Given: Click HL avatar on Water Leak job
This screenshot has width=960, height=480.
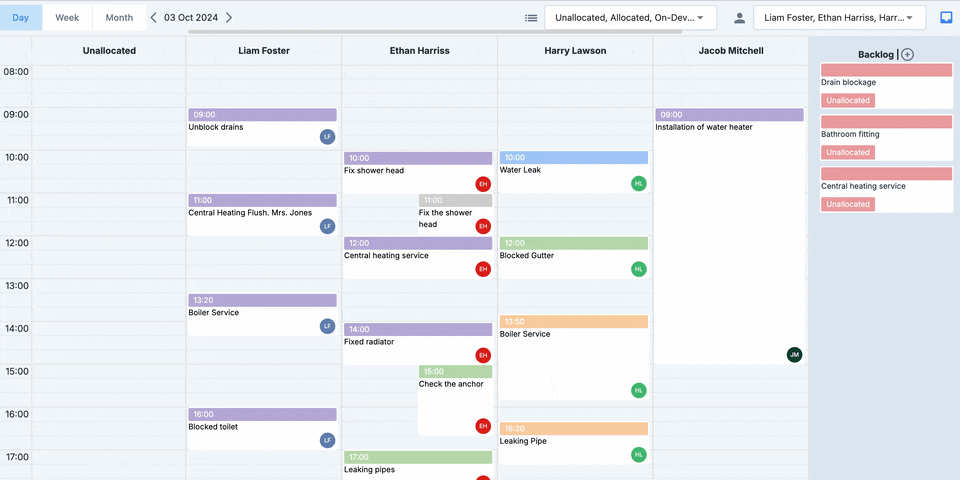Looking at the screenshot, I should (x=639, y=183).
